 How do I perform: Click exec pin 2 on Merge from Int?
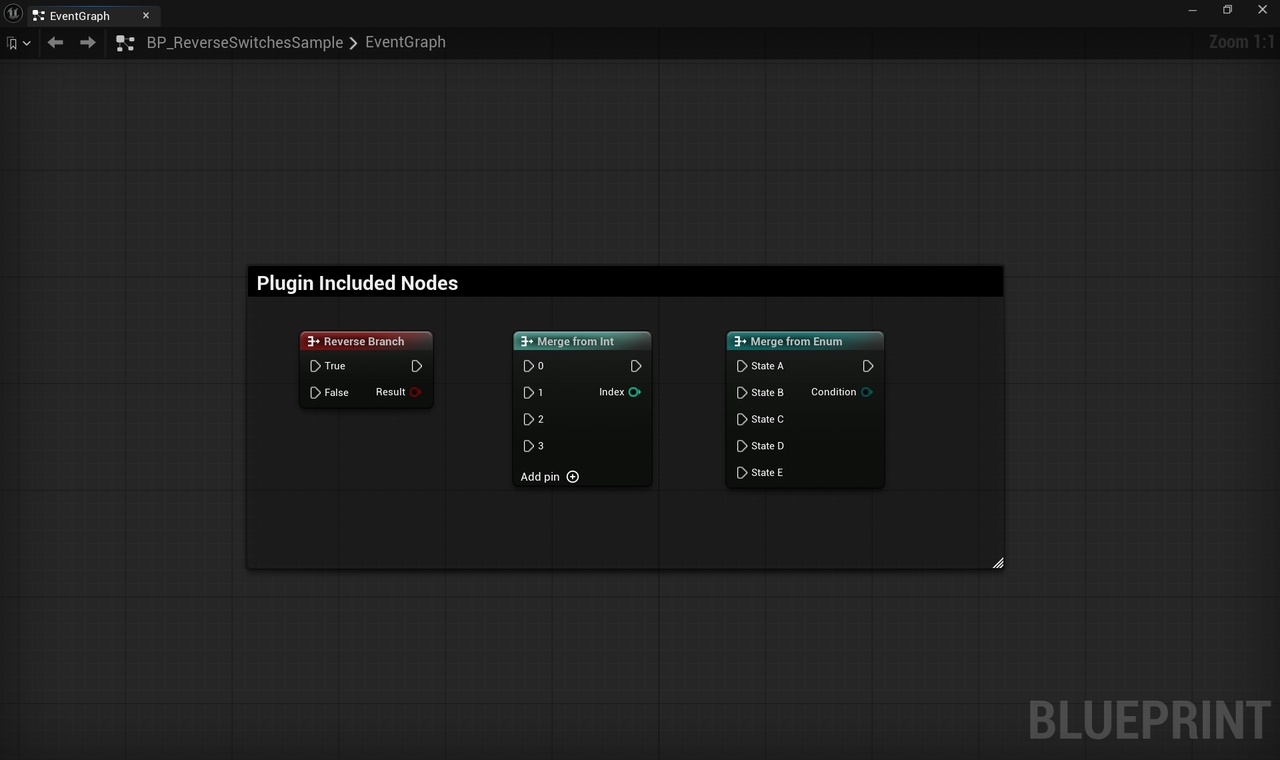click(529, 419)
